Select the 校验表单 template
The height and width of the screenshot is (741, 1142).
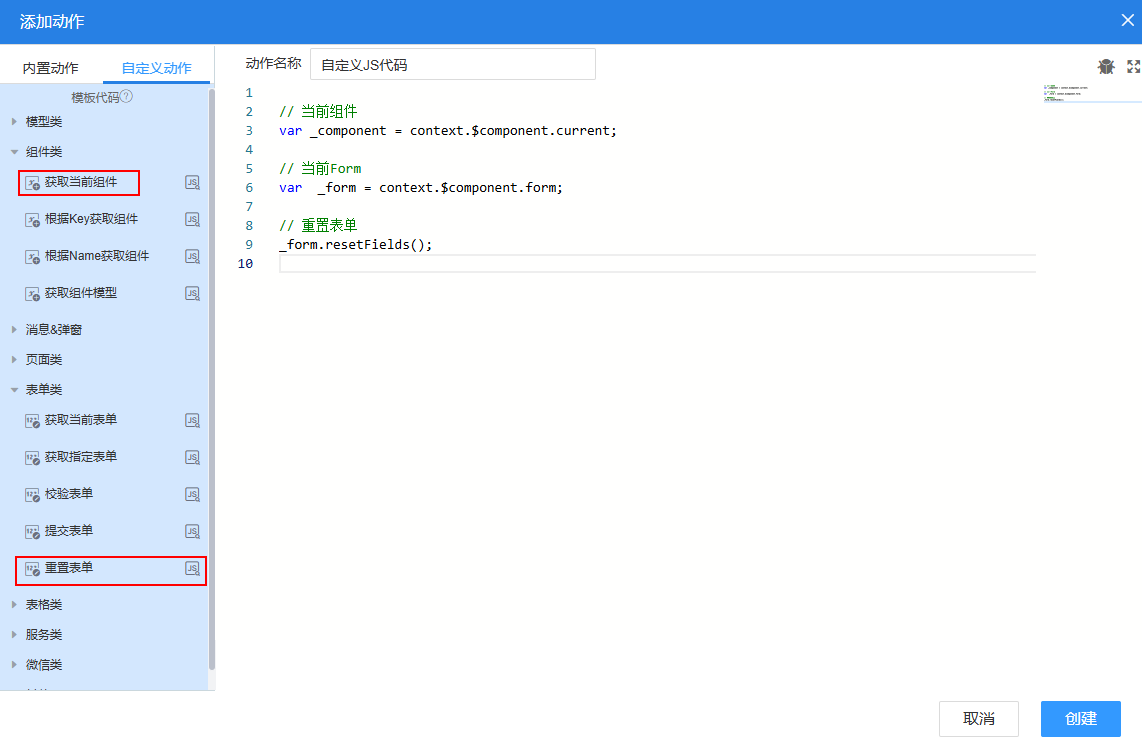tap(69, 494)
